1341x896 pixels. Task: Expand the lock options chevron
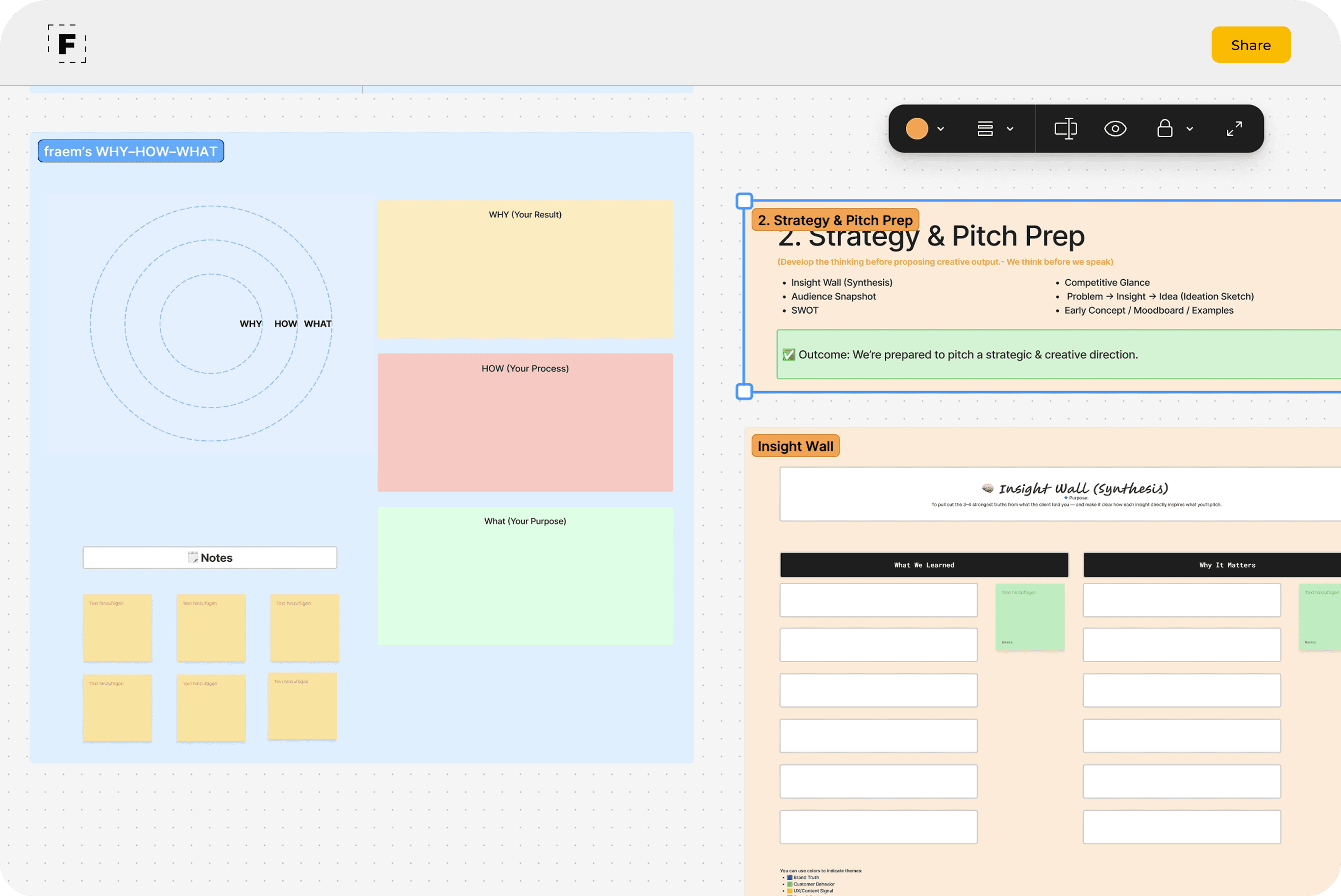[1190, 129]
